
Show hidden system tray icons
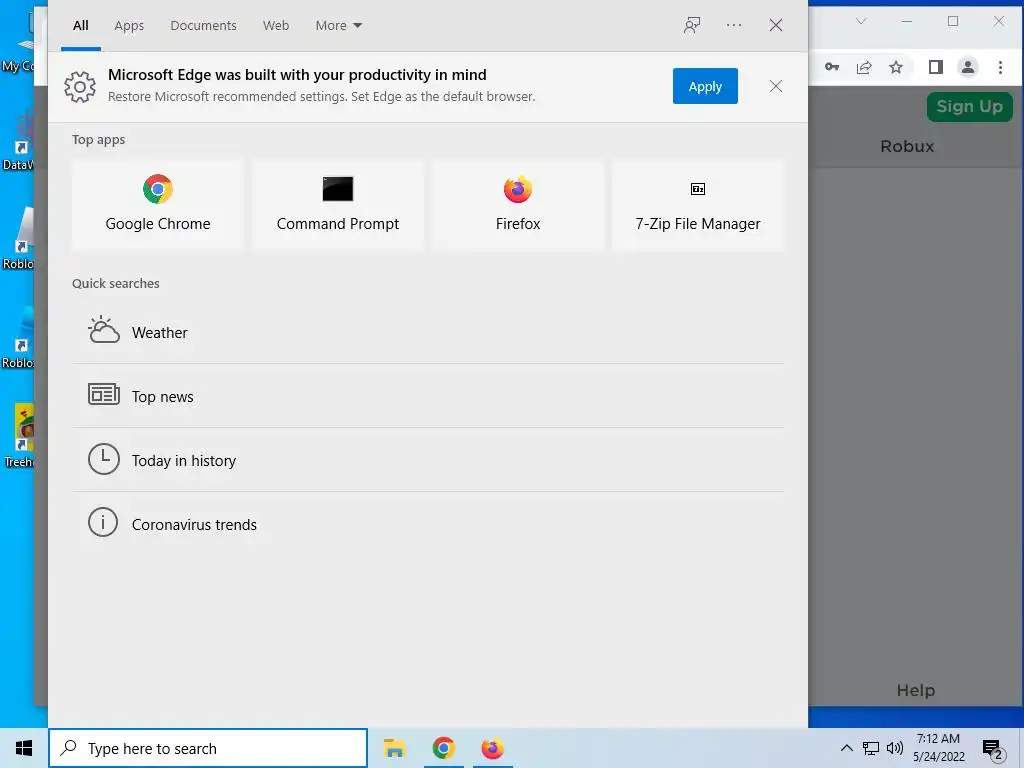tap(846, 748)
